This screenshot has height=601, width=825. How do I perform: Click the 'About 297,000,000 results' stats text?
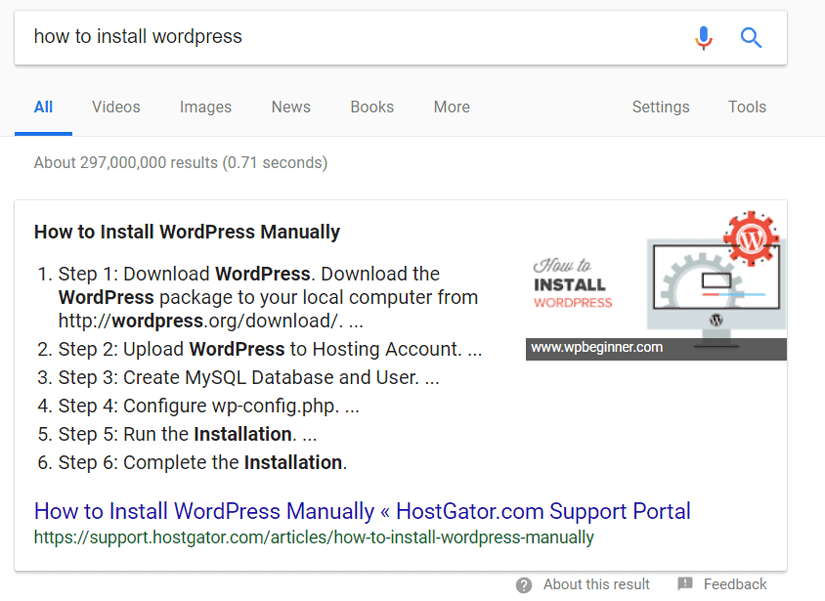[x=180, y=163]
